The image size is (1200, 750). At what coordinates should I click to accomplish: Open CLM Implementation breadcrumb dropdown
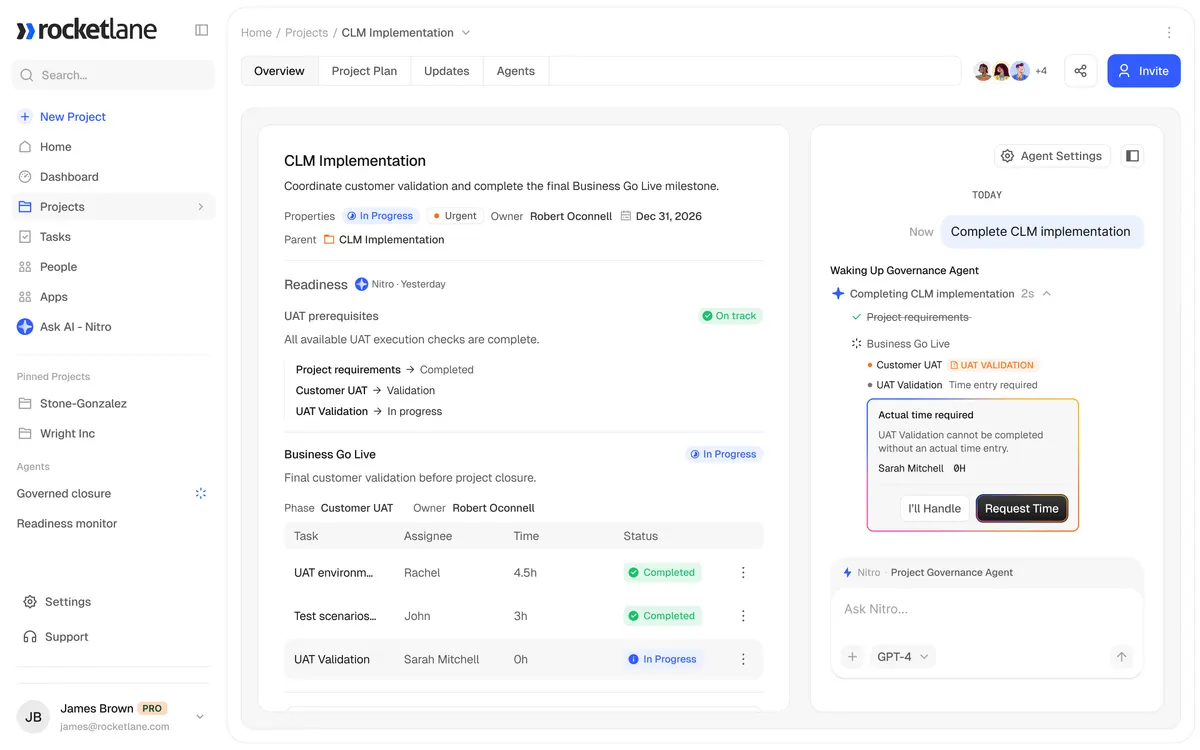pos(465,33)
